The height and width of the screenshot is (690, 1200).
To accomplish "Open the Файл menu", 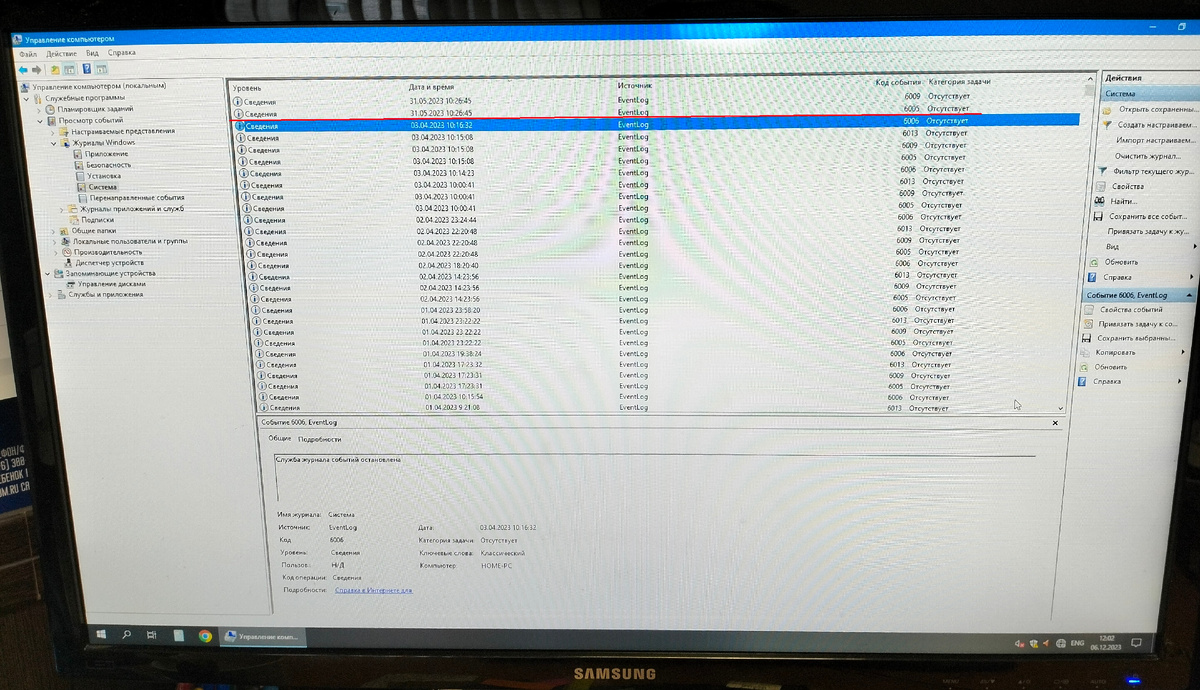I will tap(27, 52).
